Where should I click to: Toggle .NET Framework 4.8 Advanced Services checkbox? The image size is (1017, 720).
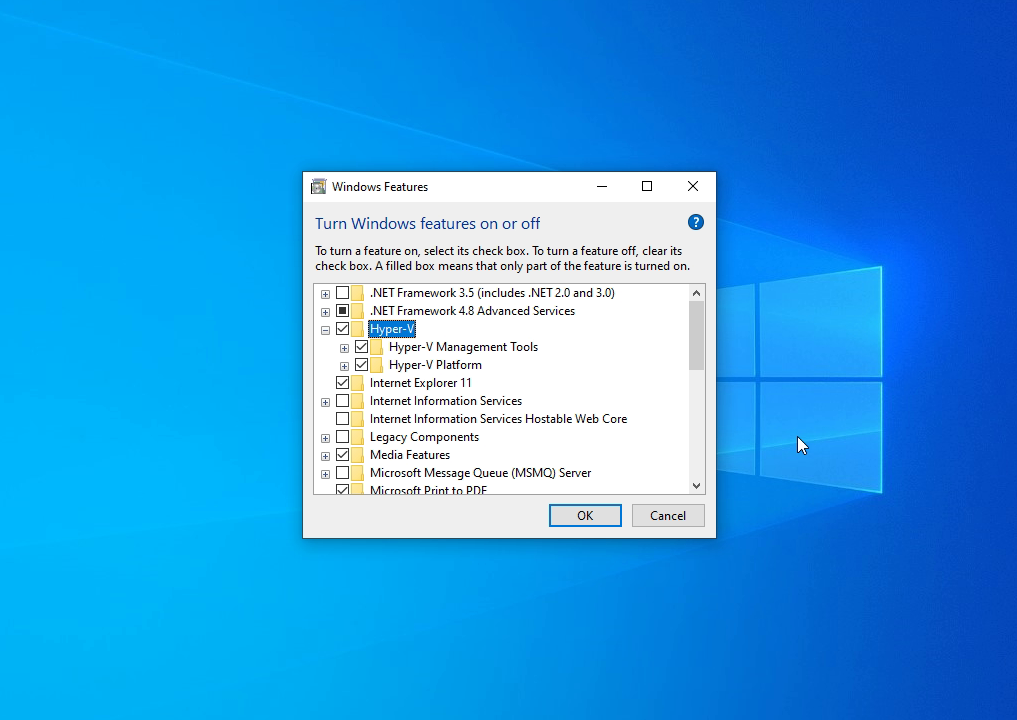(342, 311)
